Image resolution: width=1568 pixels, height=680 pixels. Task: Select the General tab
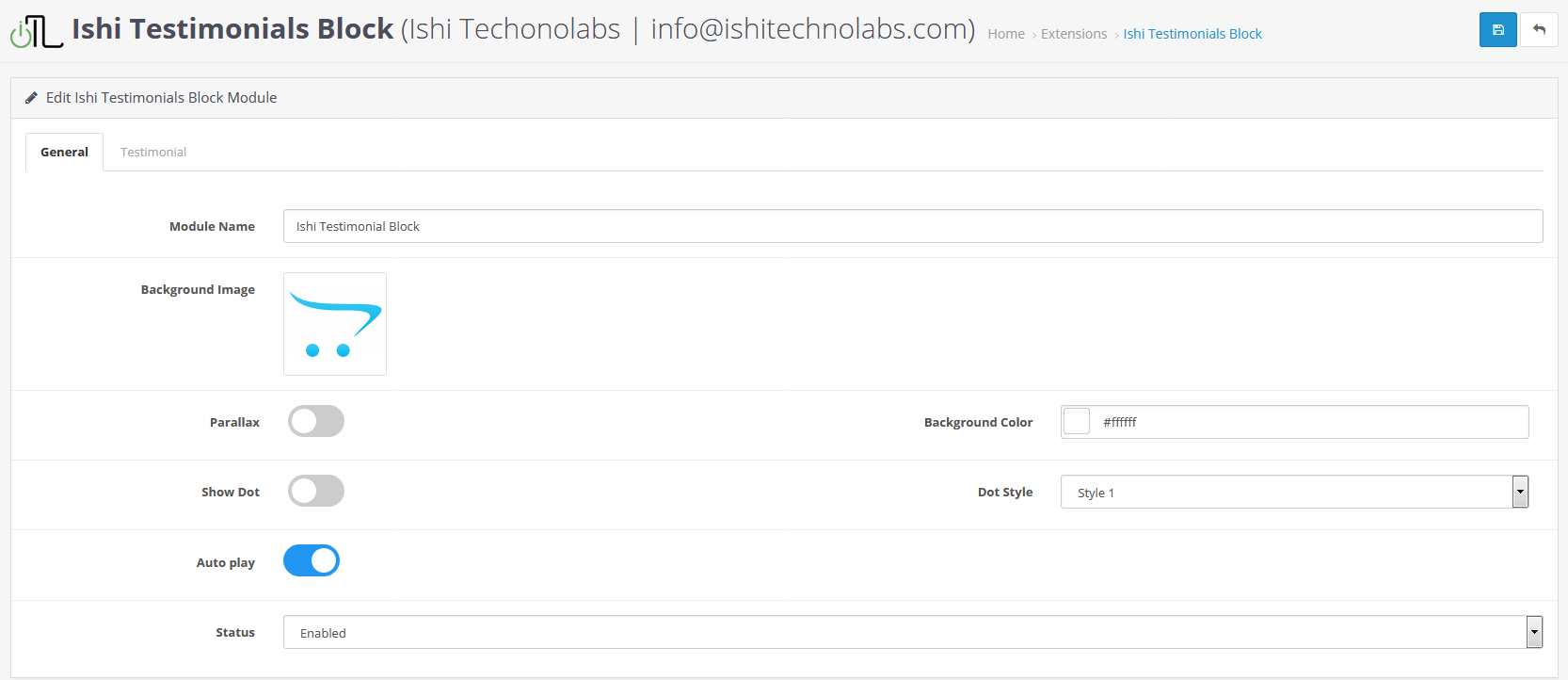click(64, 152)
